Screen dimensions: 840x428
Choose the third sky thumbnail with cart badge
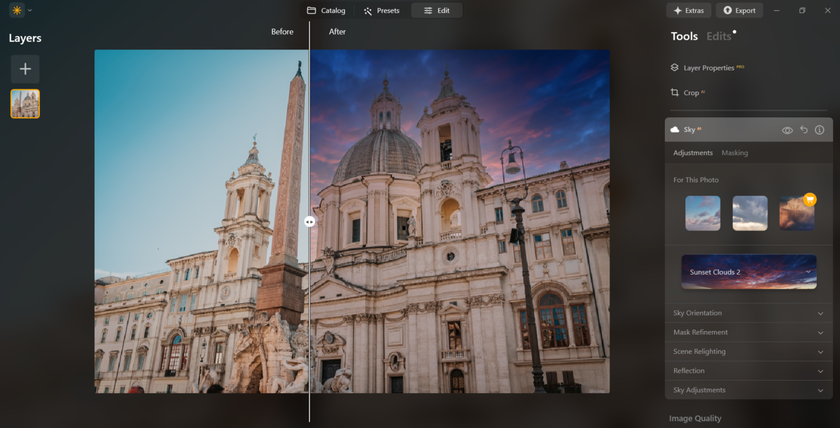coord(797,213)
